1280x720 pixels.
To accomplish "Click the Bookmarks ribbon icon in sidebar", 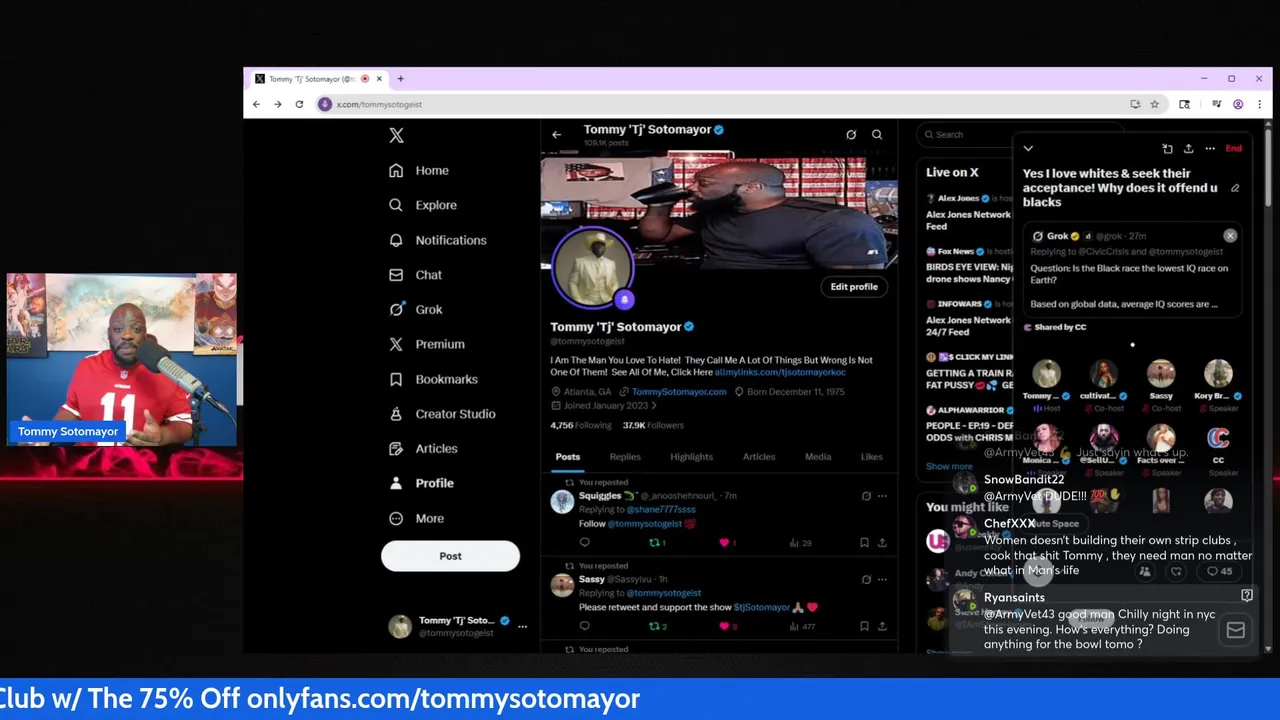I will point(396,379).
